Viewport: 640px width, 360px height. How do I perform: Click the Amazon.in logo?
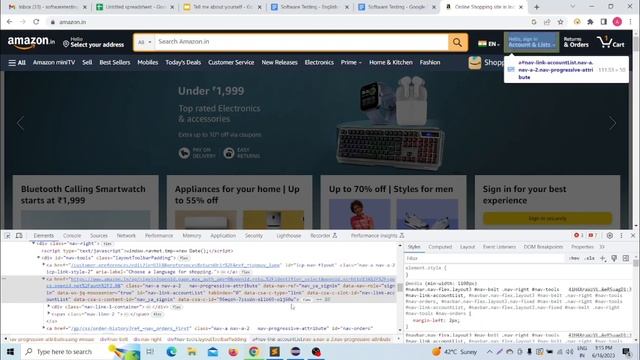31,42
